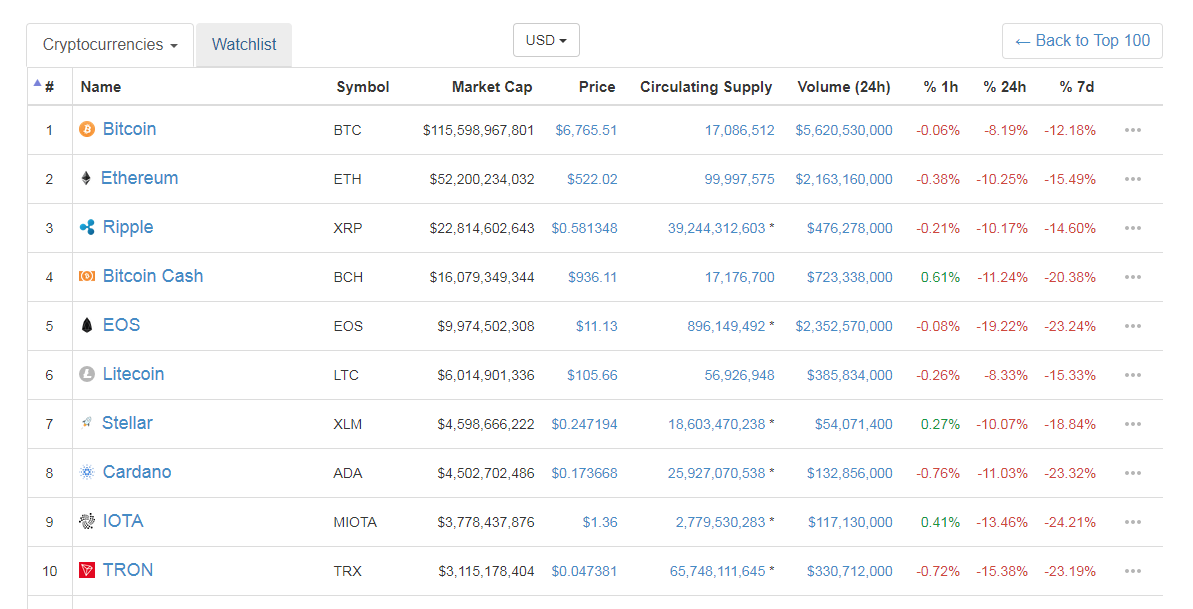This screenshot has height=609, width=1193.
Task: Click Bitcoin market cap $115,598,967,801
Action: pyautogui.click(x=479, y=130)
